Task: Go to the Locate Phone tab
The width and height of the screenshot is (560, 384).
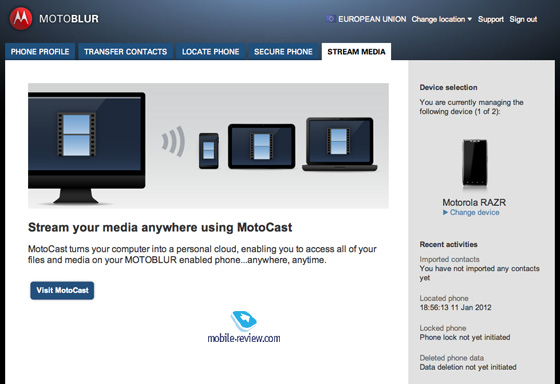Action: 211,52
